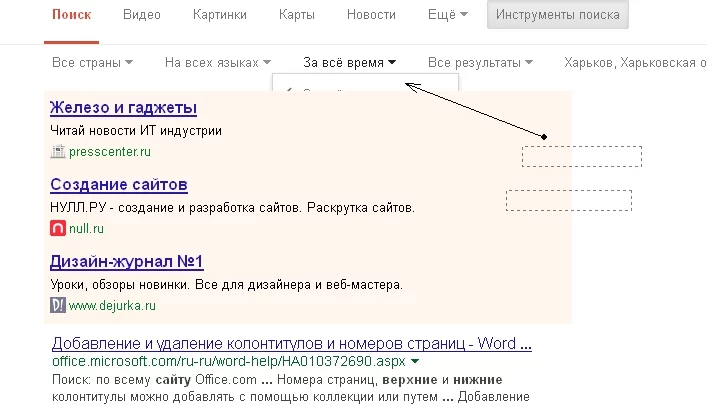This screenshot has width=707, height=407.
Task: Click the dejurka.ru favicon icon
Action: [x=58, y=305]
